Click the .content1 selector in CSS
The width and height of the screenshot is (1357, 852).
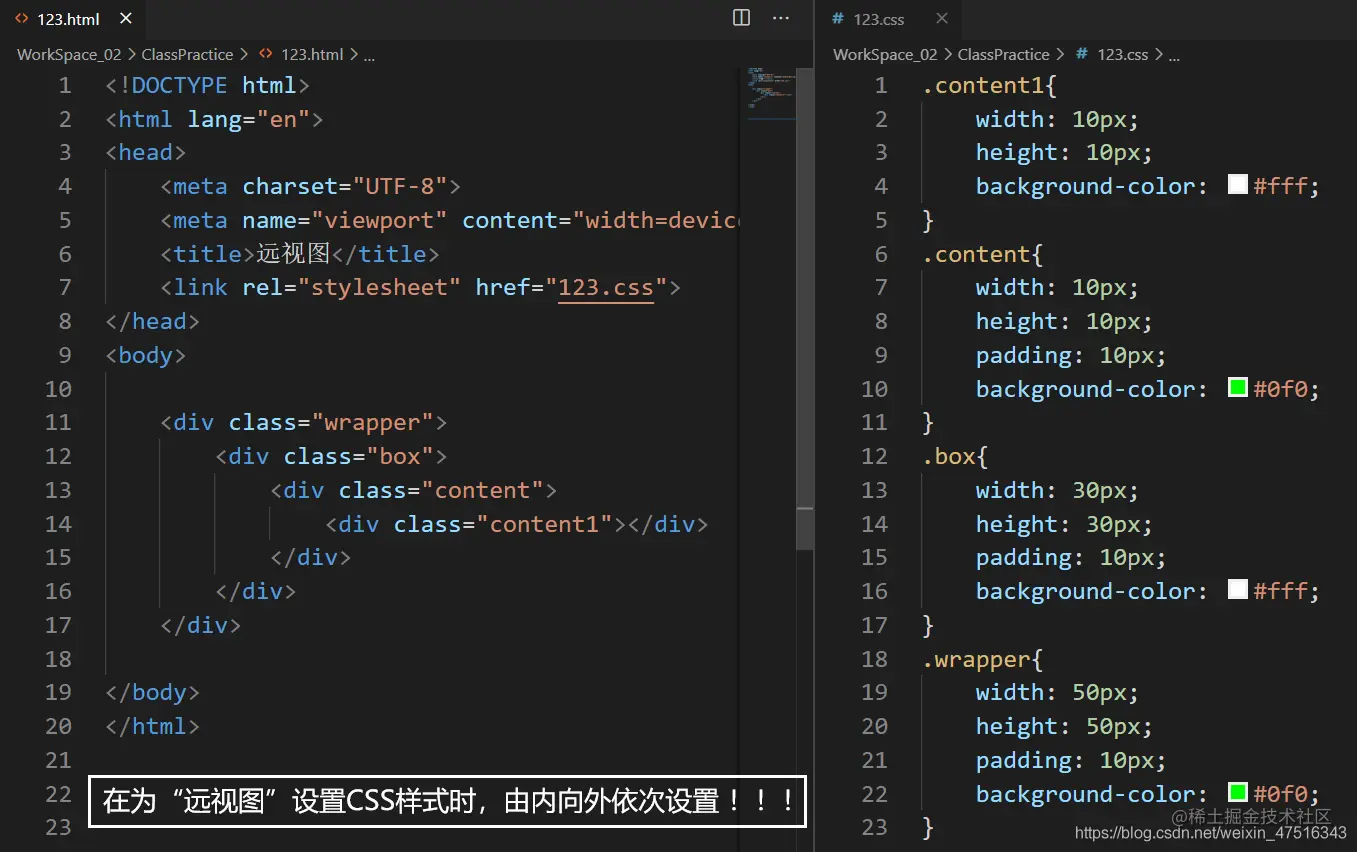point(982,85)
